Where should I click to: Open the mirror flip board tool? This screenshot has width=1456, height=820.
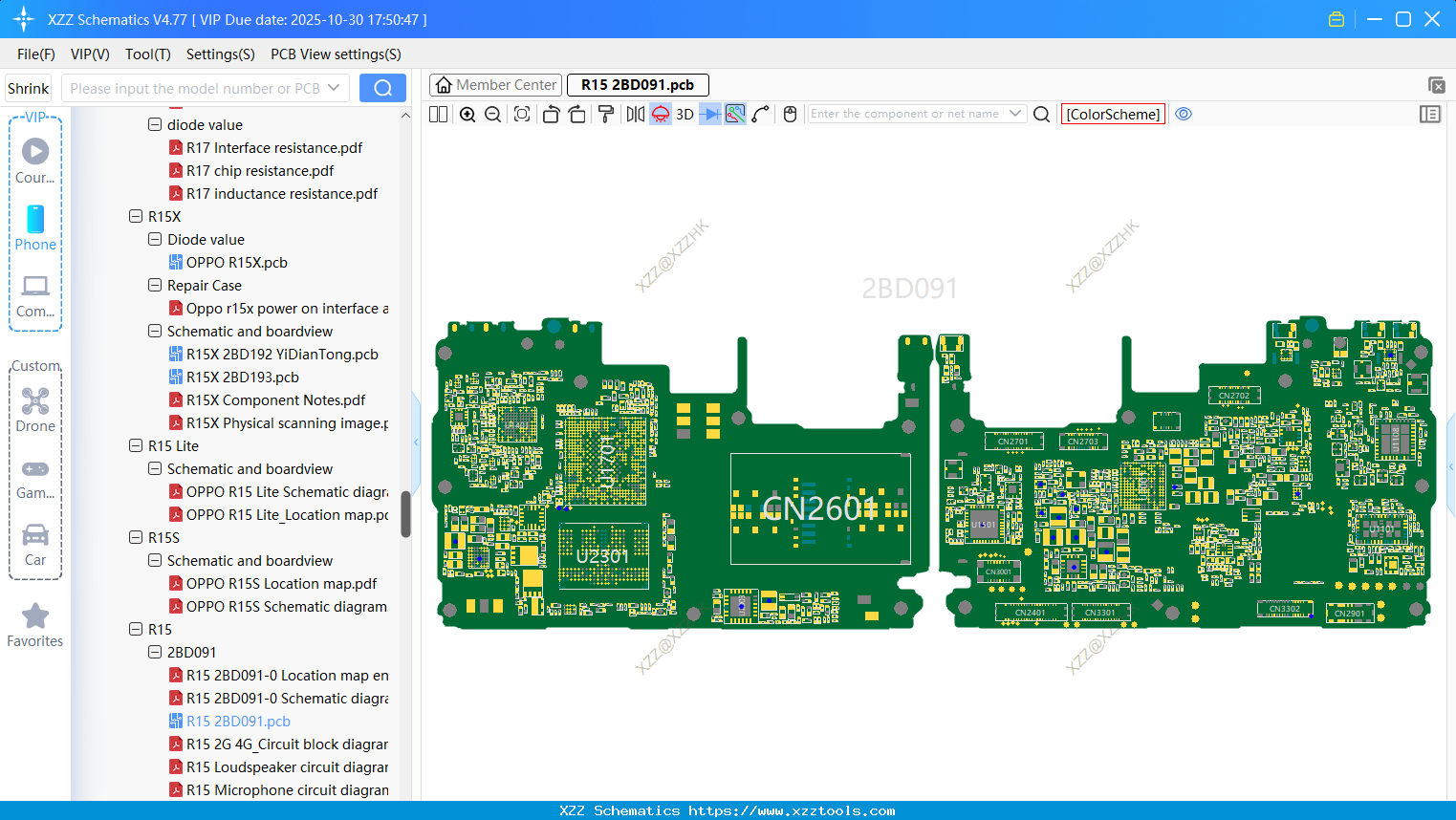tap(635, 114)
